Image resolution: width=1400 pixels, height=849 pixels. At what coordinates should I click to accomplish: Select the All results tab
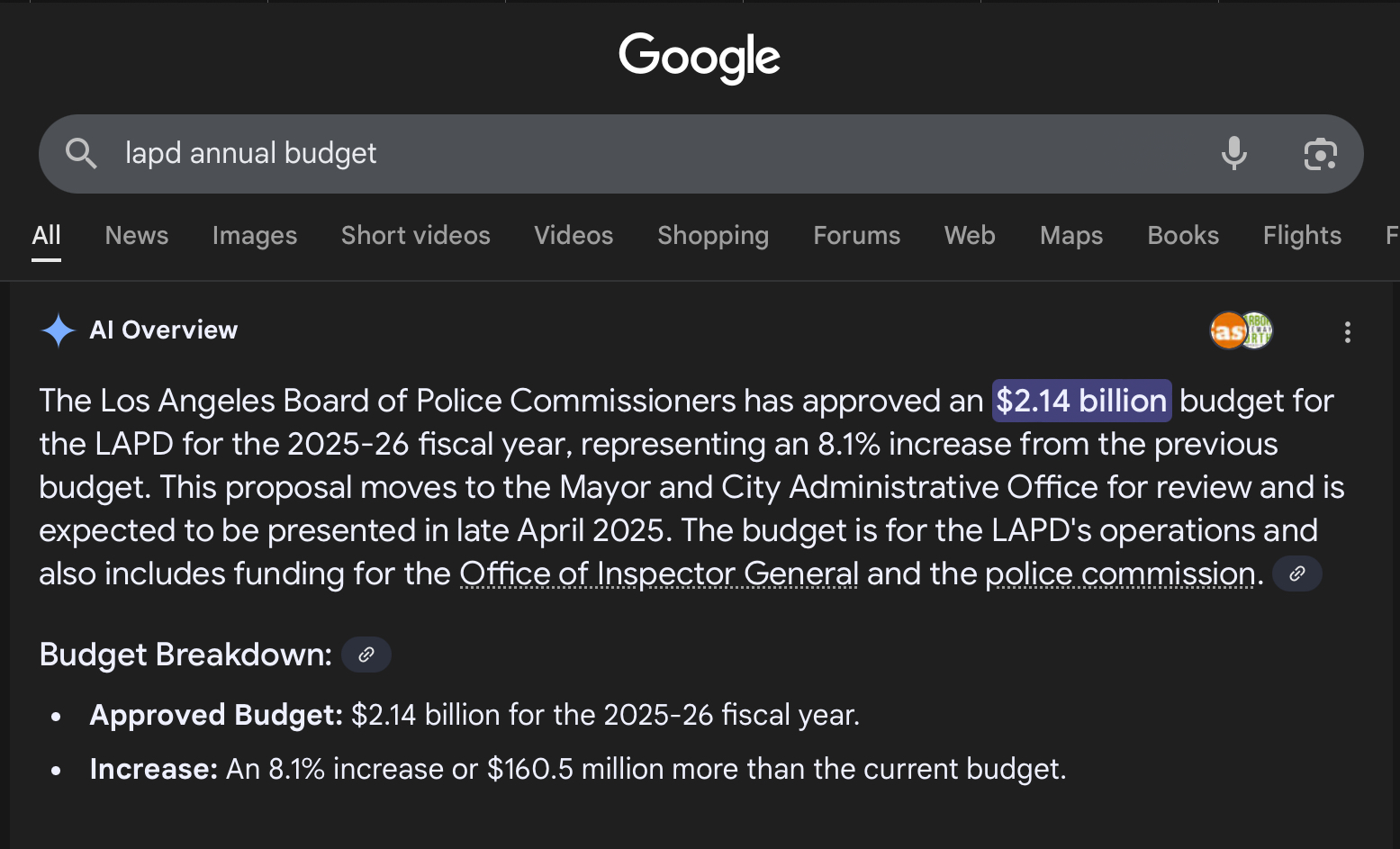[x=47, y=236]
